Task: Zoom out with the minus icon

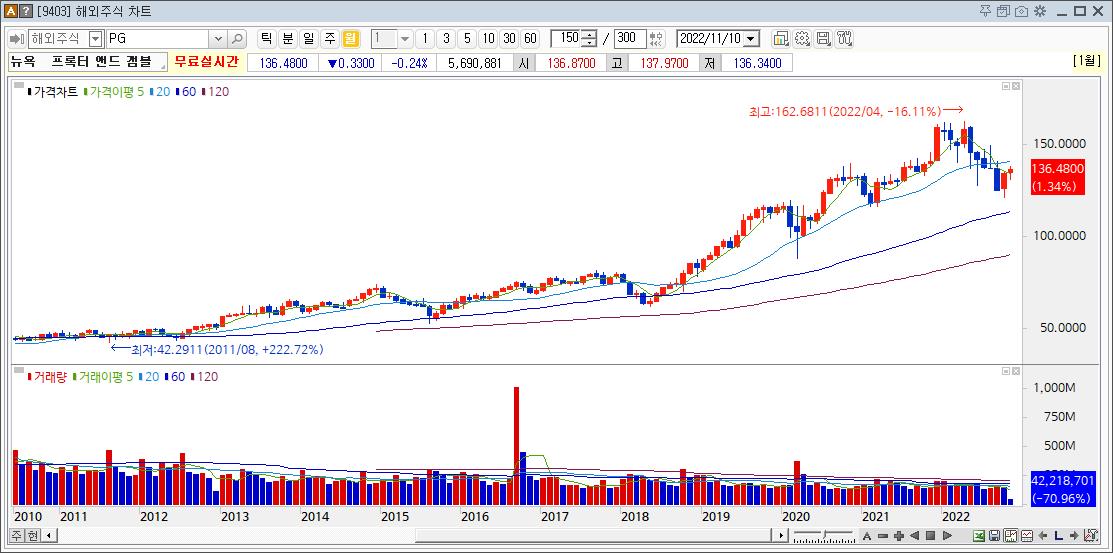Action: point(883,535)
